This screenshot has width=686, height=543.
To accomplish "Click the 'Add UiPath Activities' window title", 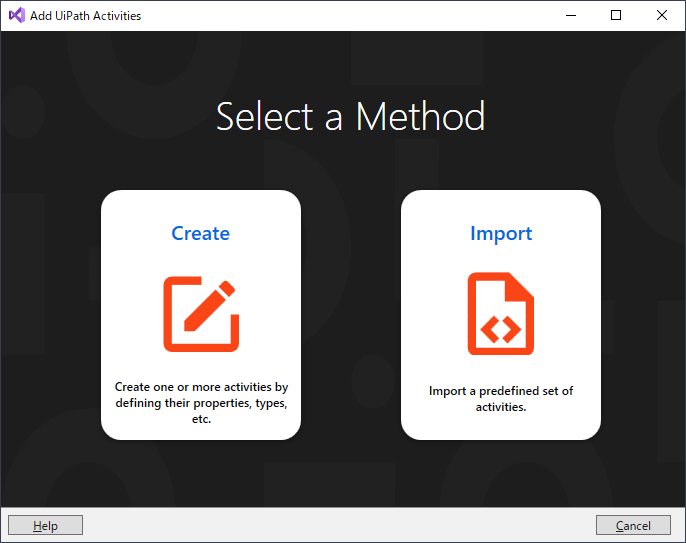I will (85, 16).
